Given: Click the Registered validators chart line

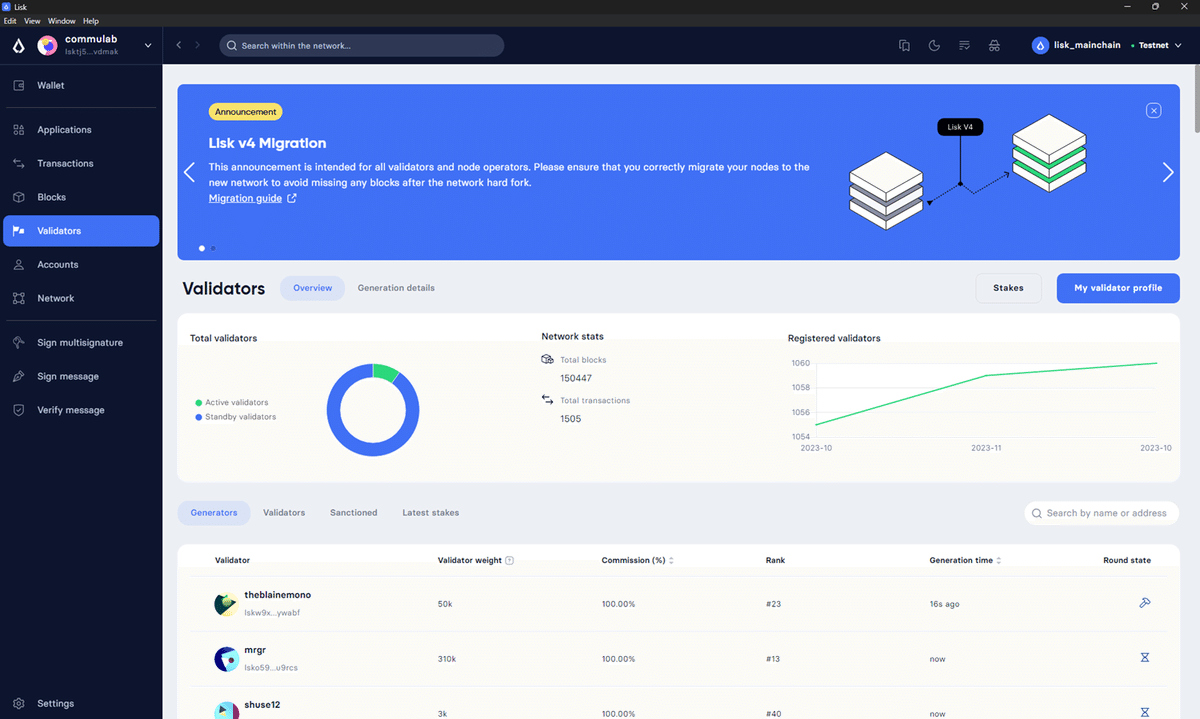Looking at the screenshot, I should click(x=986, y=376).
